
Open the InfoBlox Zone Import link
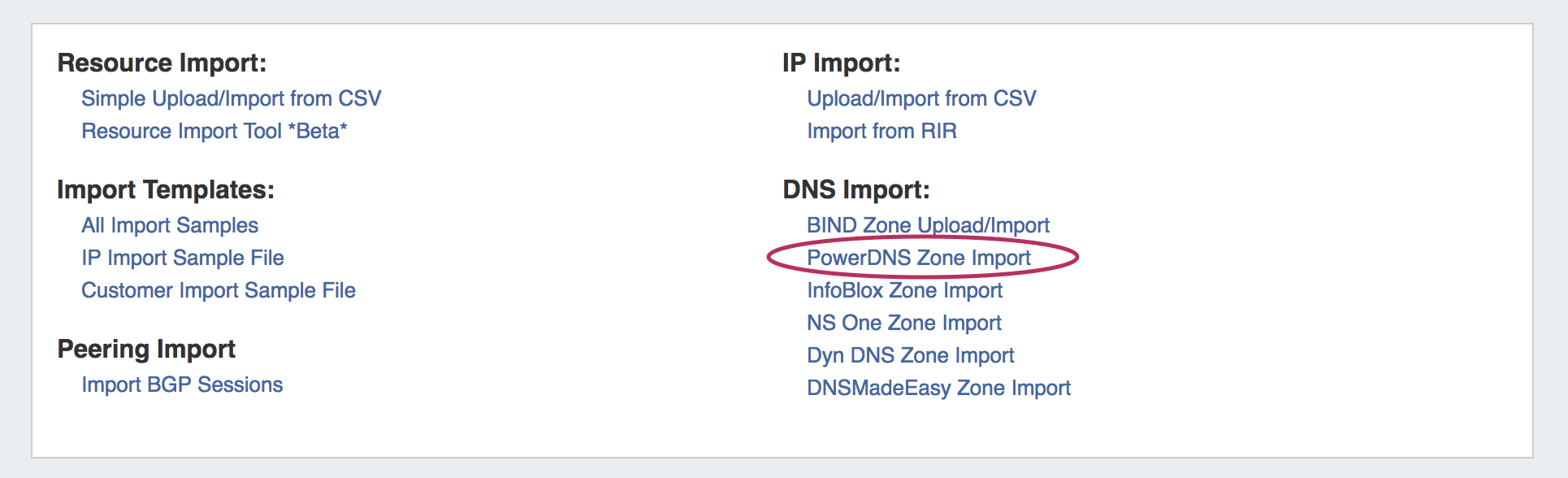coord(904,290)
